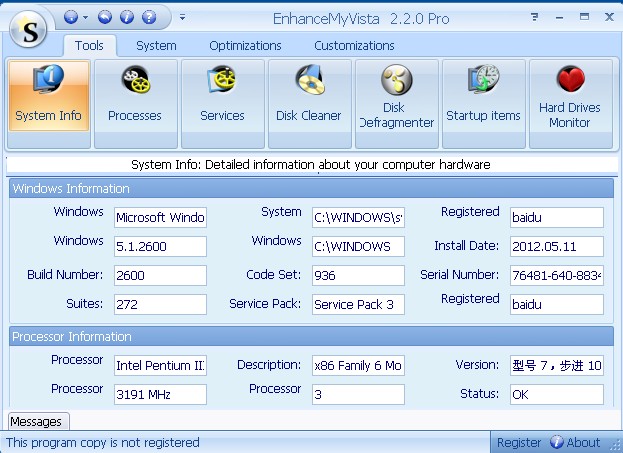Click the info 'i' quick-access icon
This screenshot has width=623, height=453.
(x=127, y=17)
